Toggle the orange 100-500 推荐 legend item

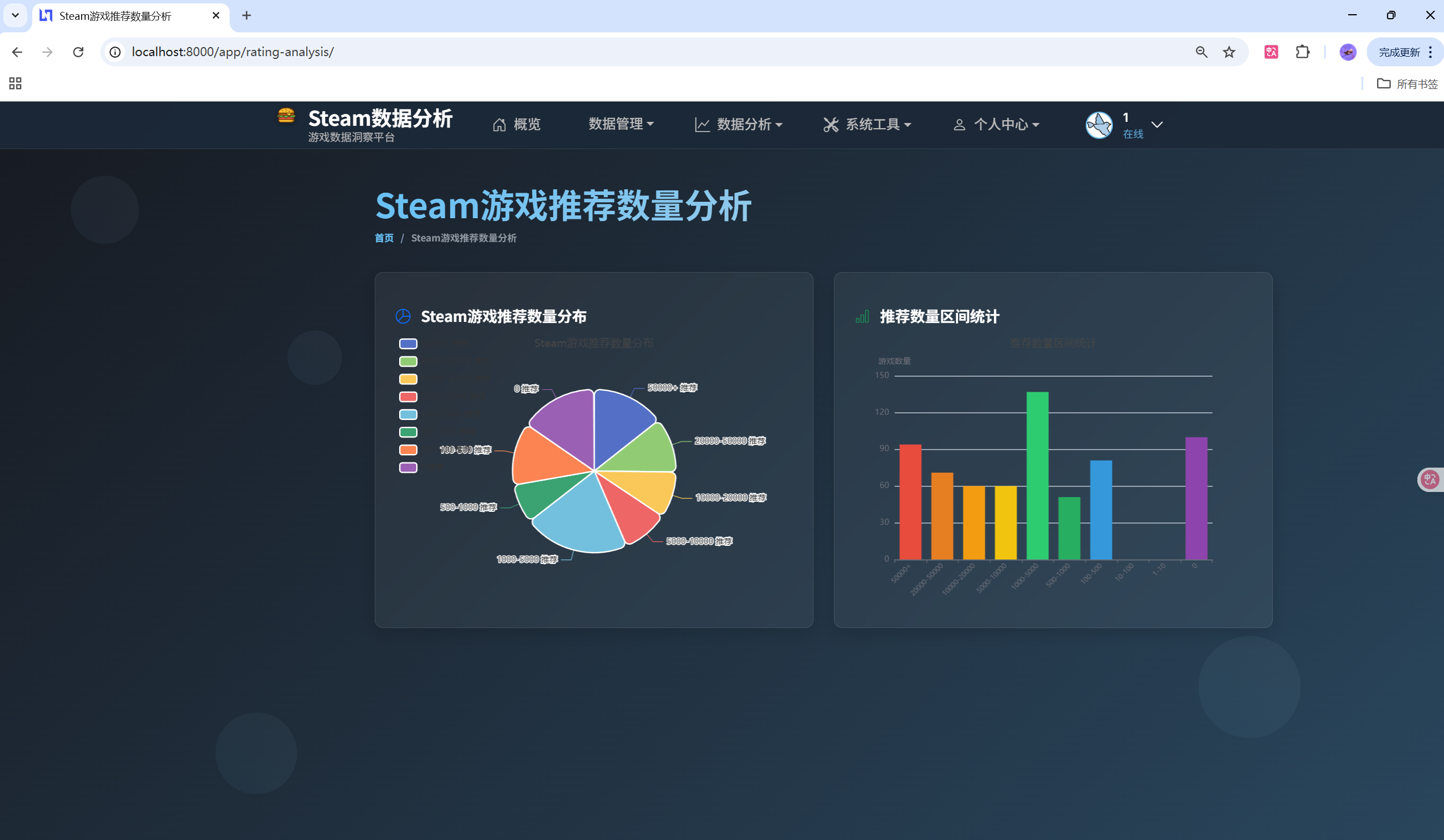[408, 450]
